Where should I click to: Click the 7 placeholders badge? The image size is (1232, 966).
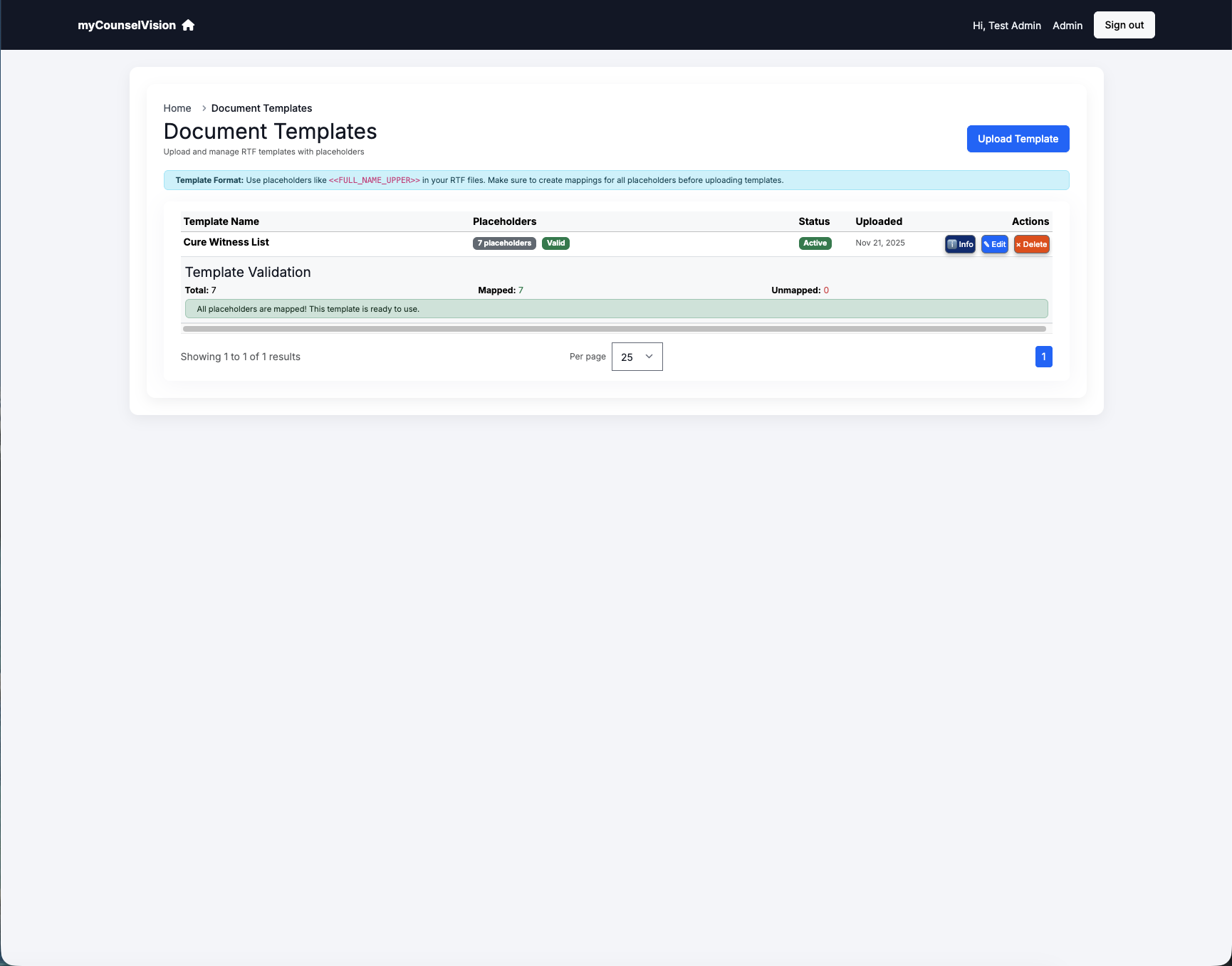click(x=504, y=243)
